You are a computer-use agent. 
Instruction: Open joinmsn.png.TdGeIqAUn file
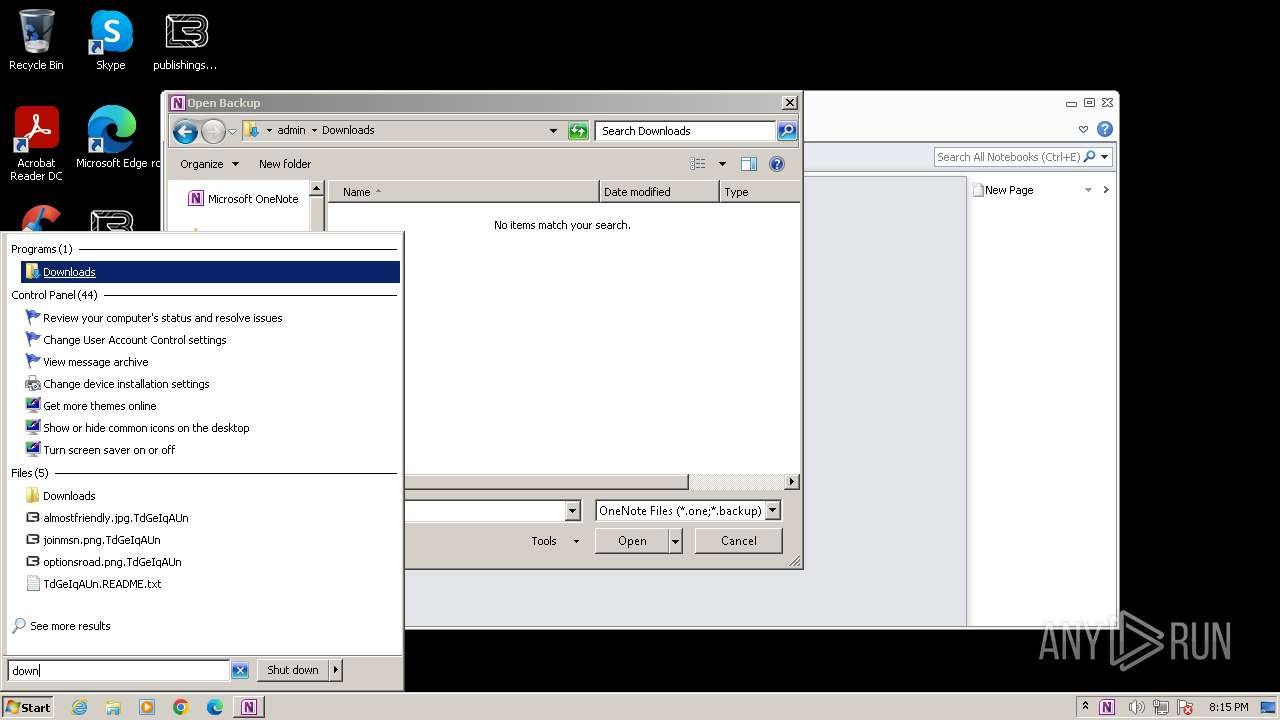(102, 540)
